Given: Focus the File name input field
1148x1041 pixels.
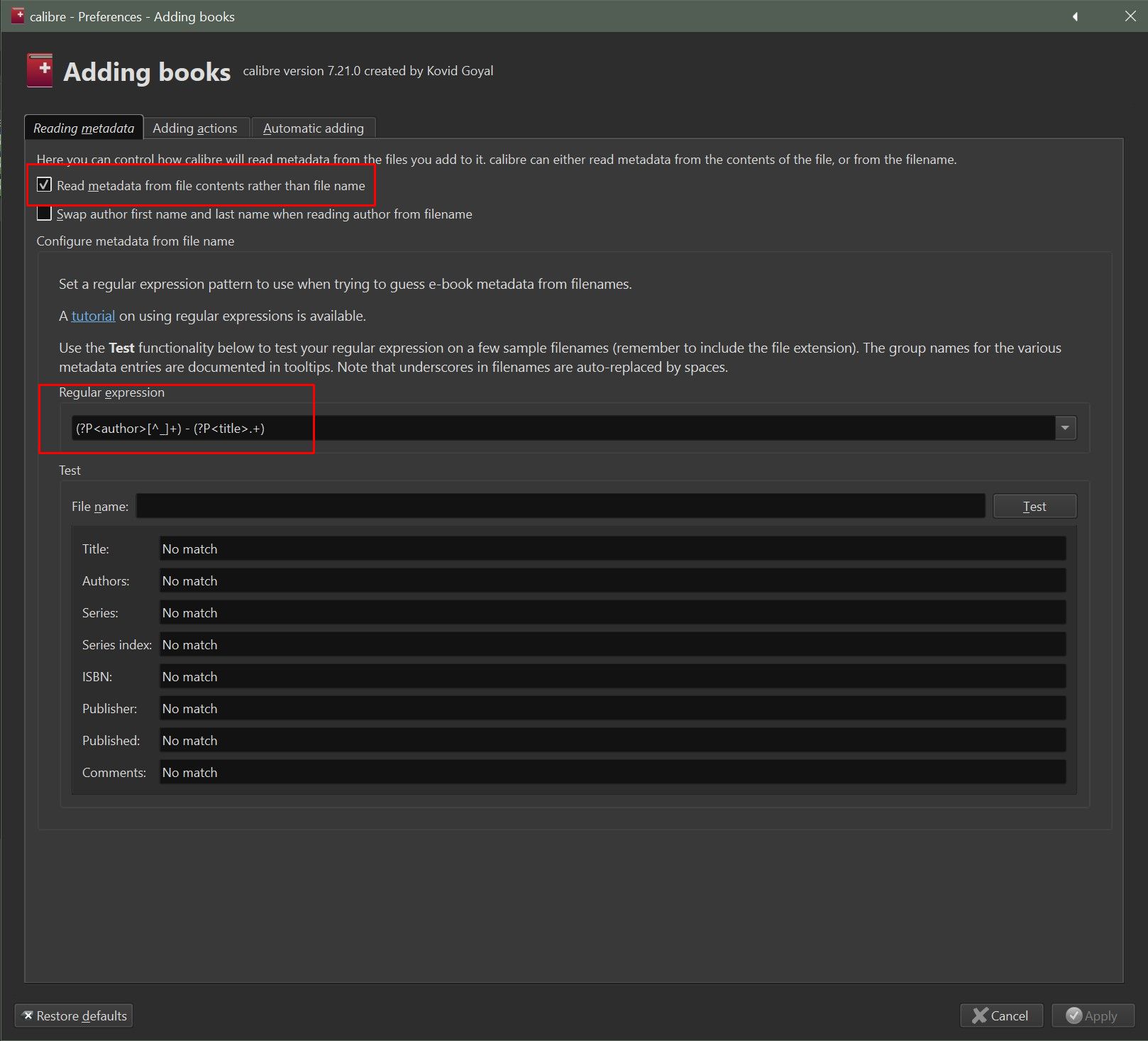Looking at the screenshot, I should (561, 506).
